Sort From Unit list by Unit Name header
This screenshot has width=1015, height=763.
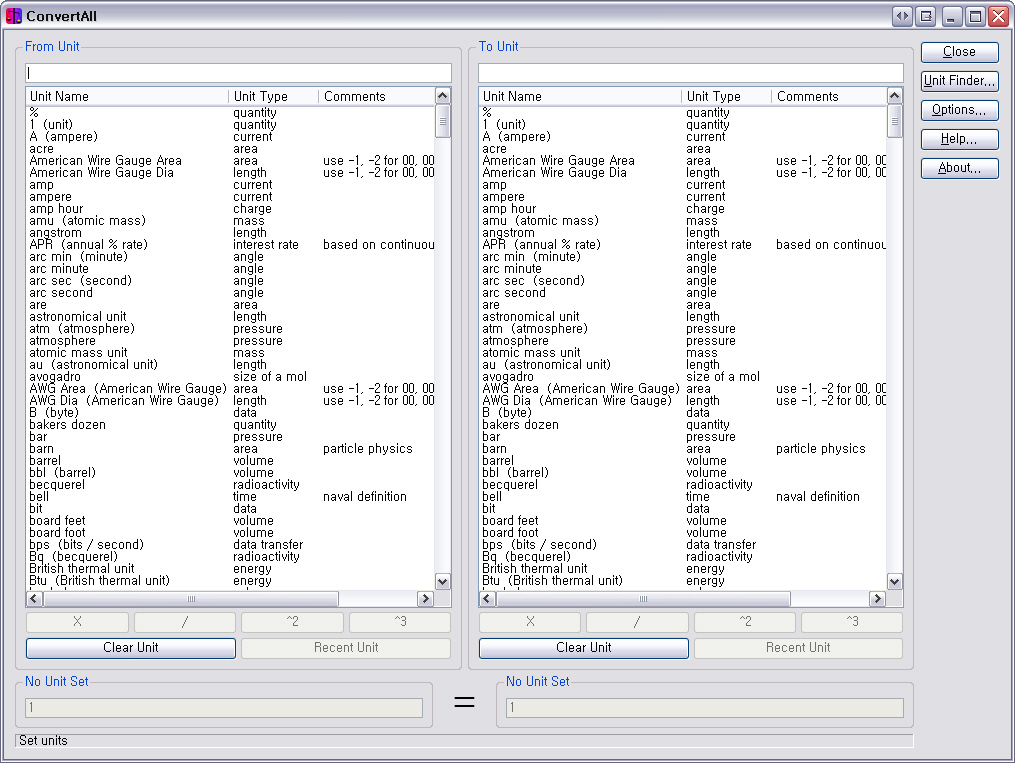pos(128,96)
